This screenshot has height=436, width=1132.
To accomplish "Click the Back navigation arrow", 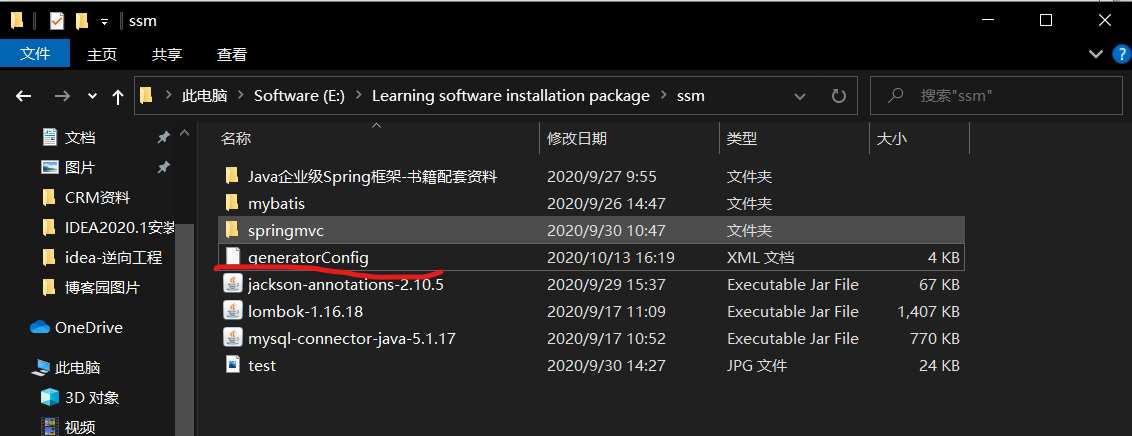I will coord(24,96).
